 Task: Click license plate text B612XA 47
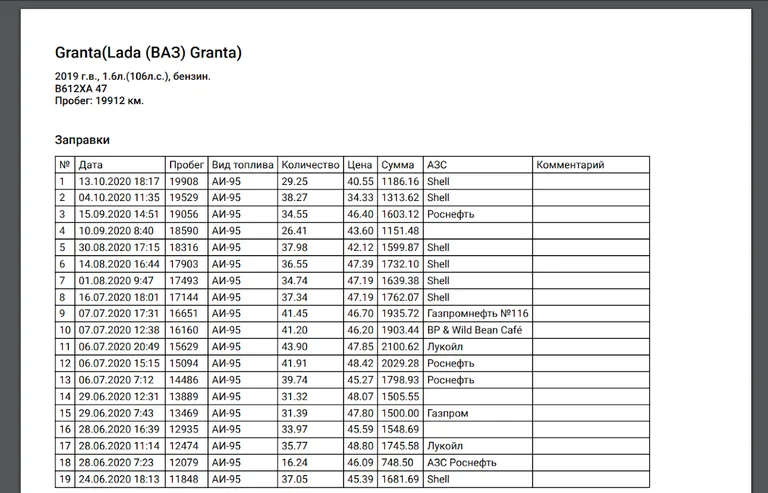click(x=81, y=89)
